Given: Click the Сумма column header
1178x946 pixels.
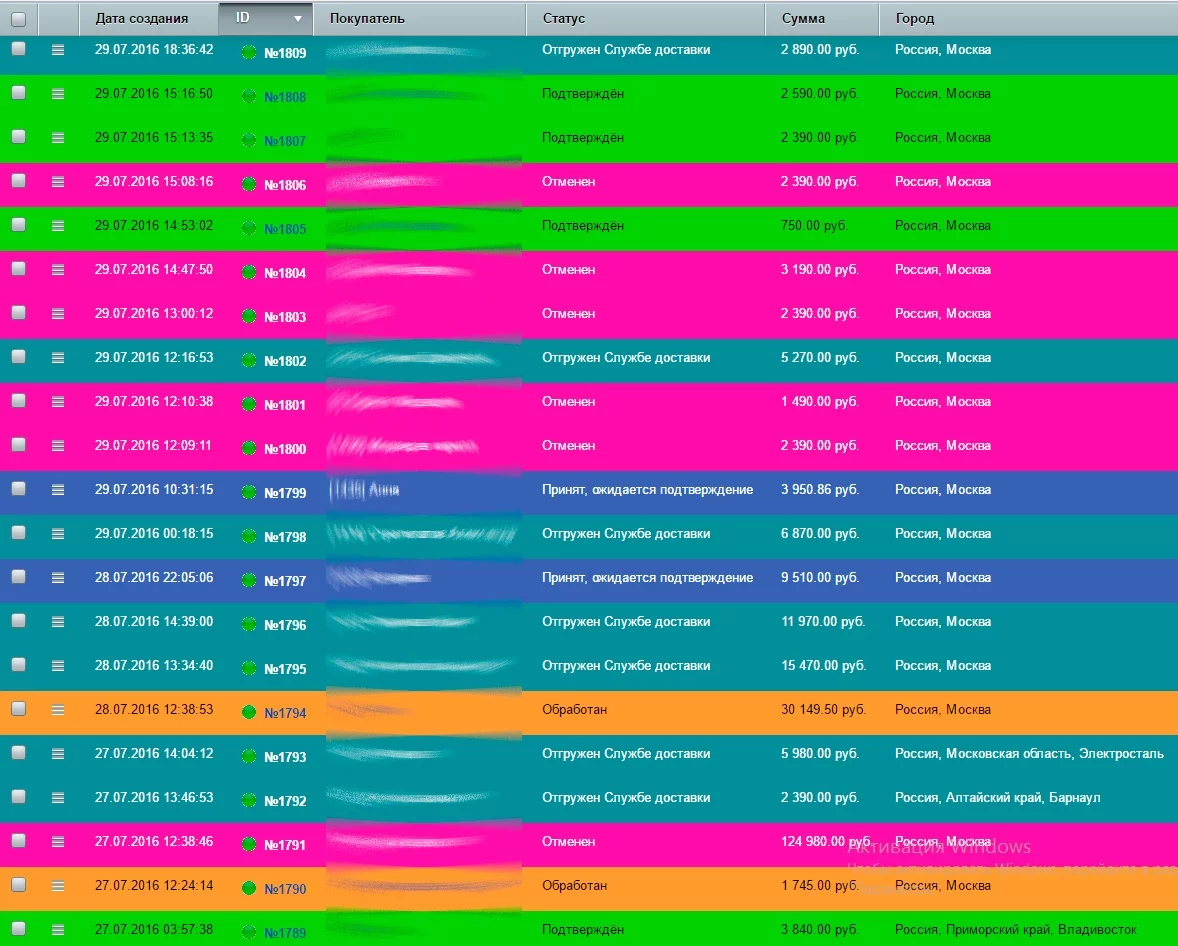Looking at the screenshot, I should pyautogui.click(x=803, y=19).
